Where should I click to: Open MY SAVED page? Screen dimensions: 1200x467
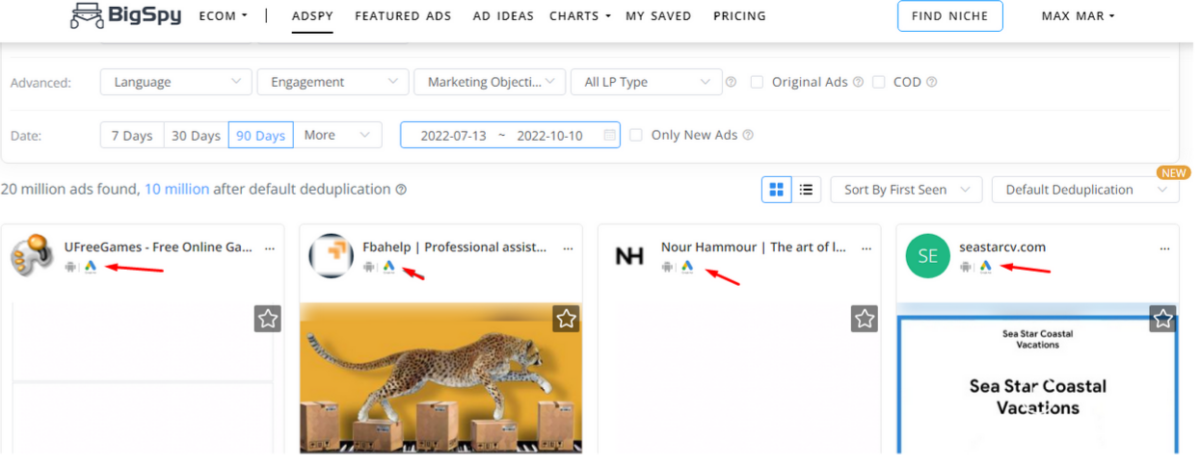click(x=658, y=16)
